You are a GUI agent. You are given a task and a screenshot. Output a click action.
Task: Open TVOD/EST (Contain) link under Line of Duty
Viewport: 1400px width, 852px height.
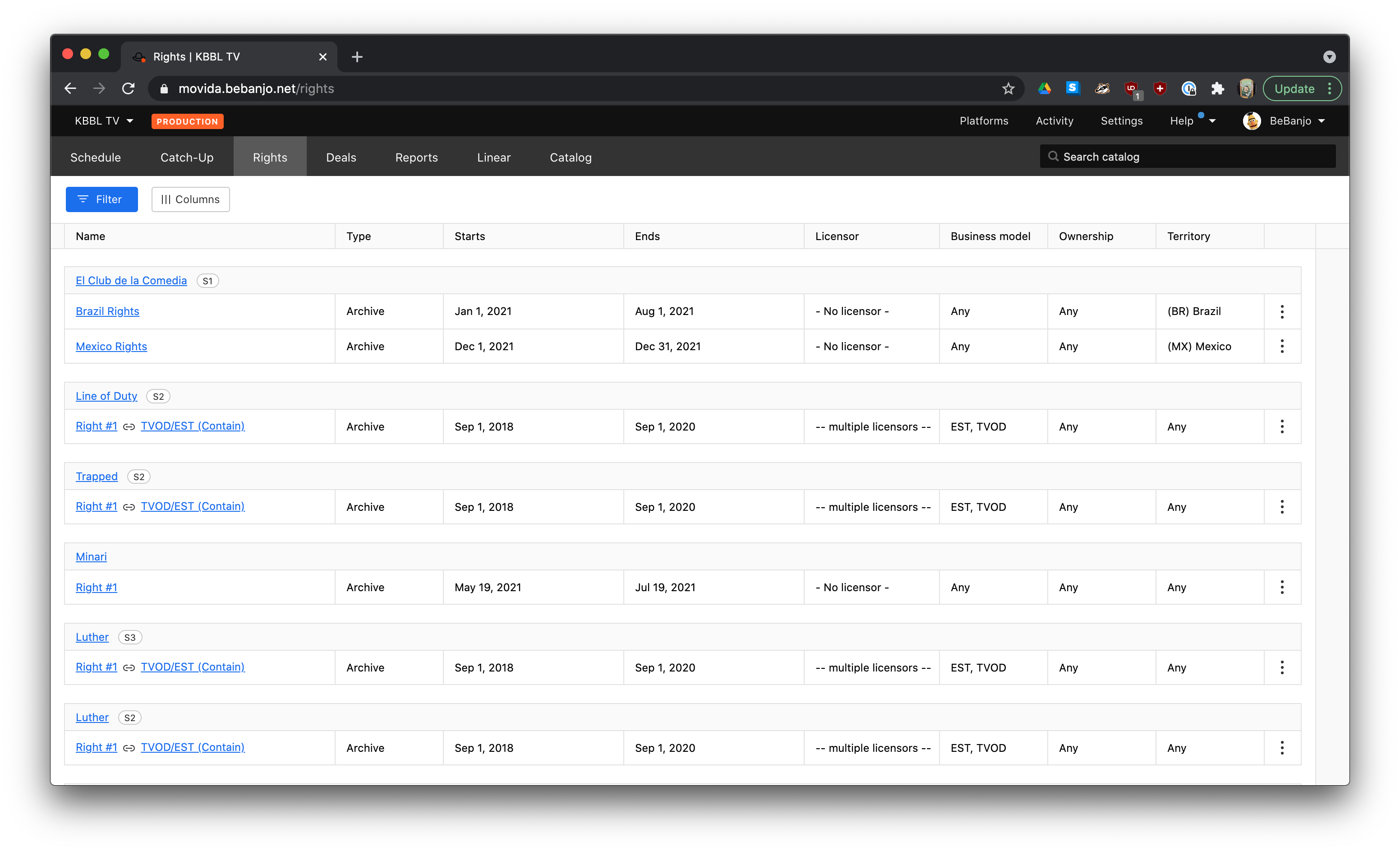(x=193, y=426)
